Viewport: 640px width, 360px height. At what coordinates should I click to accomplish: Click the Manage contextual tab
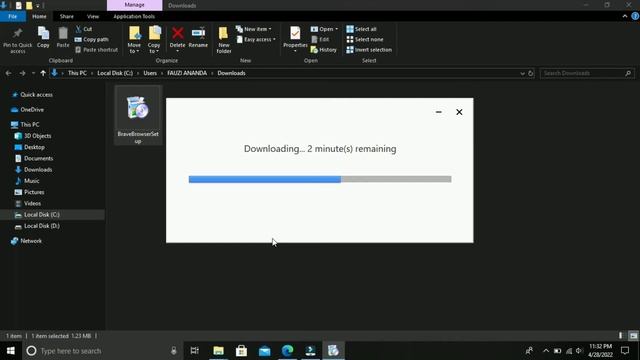134,5
